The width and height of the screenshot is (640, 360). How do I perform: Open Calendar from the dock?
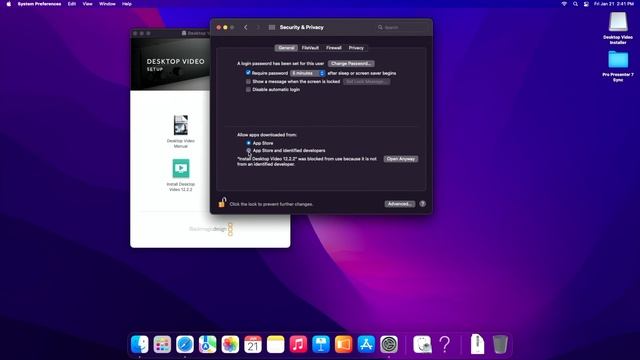point(253,344)
